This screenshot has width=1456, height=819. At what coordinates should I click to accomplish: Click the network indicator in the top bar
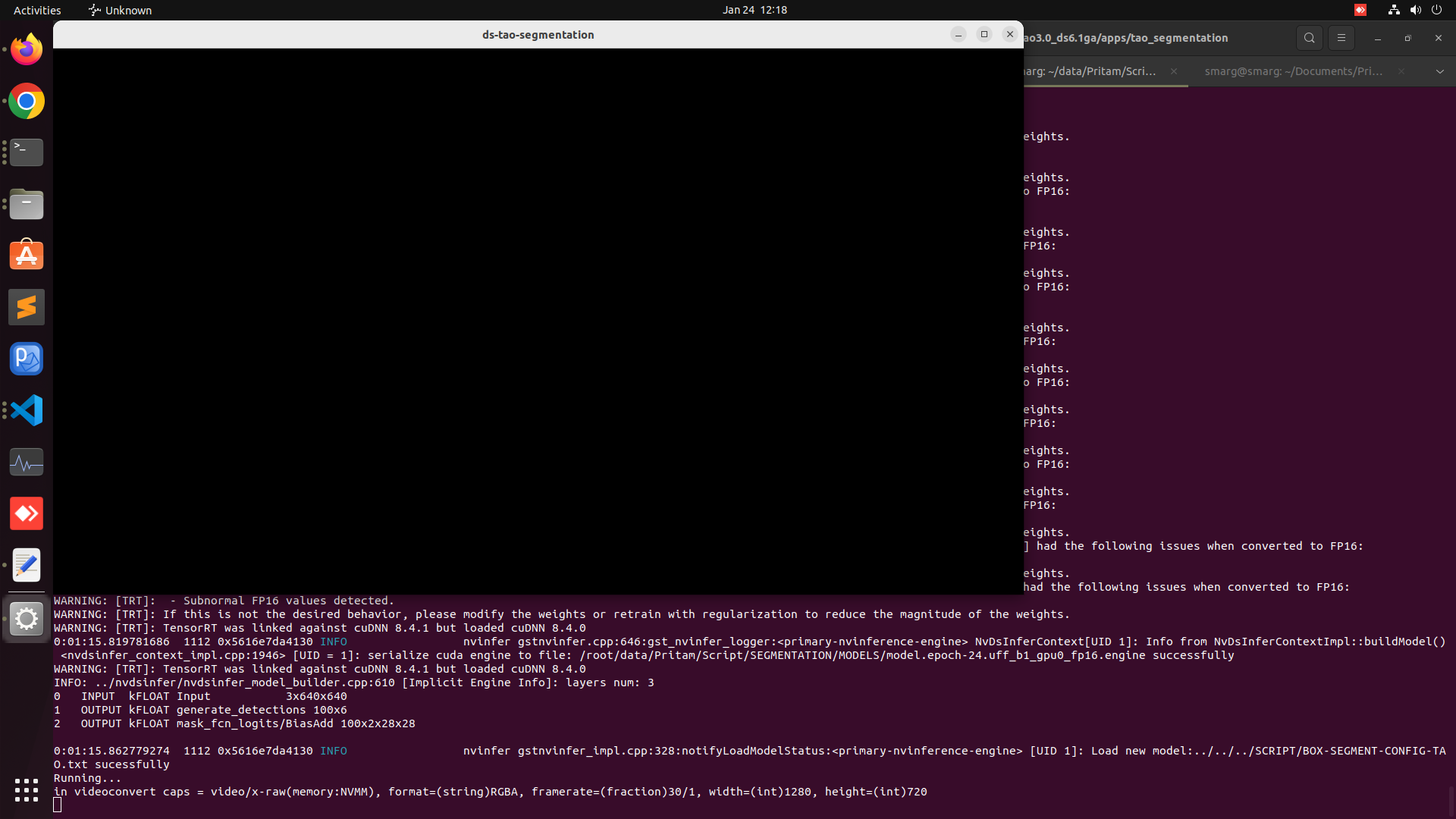[1393, 10]
